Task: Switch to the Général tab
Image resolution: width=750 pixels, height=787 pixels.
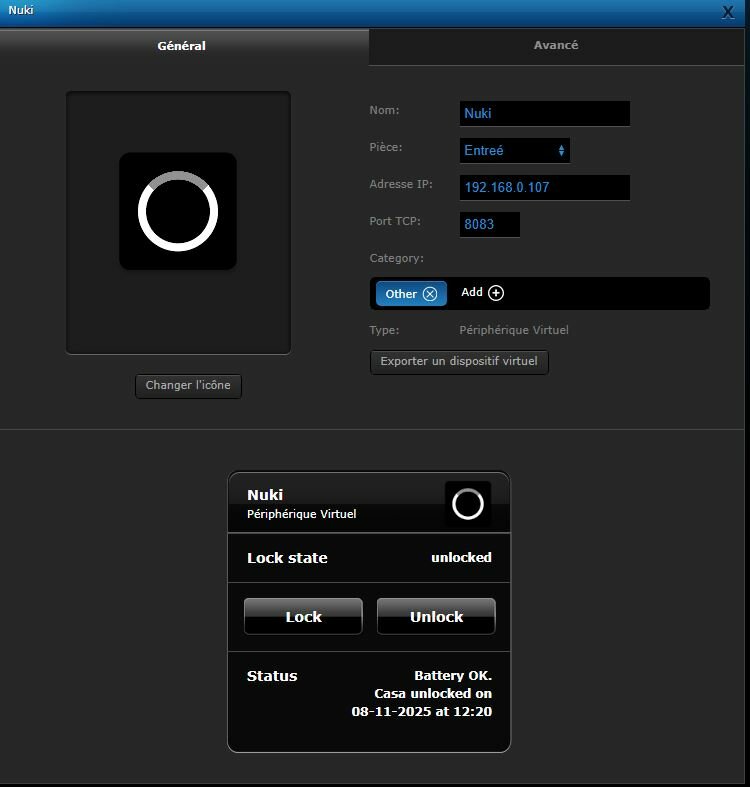Action: click(182, 46)
